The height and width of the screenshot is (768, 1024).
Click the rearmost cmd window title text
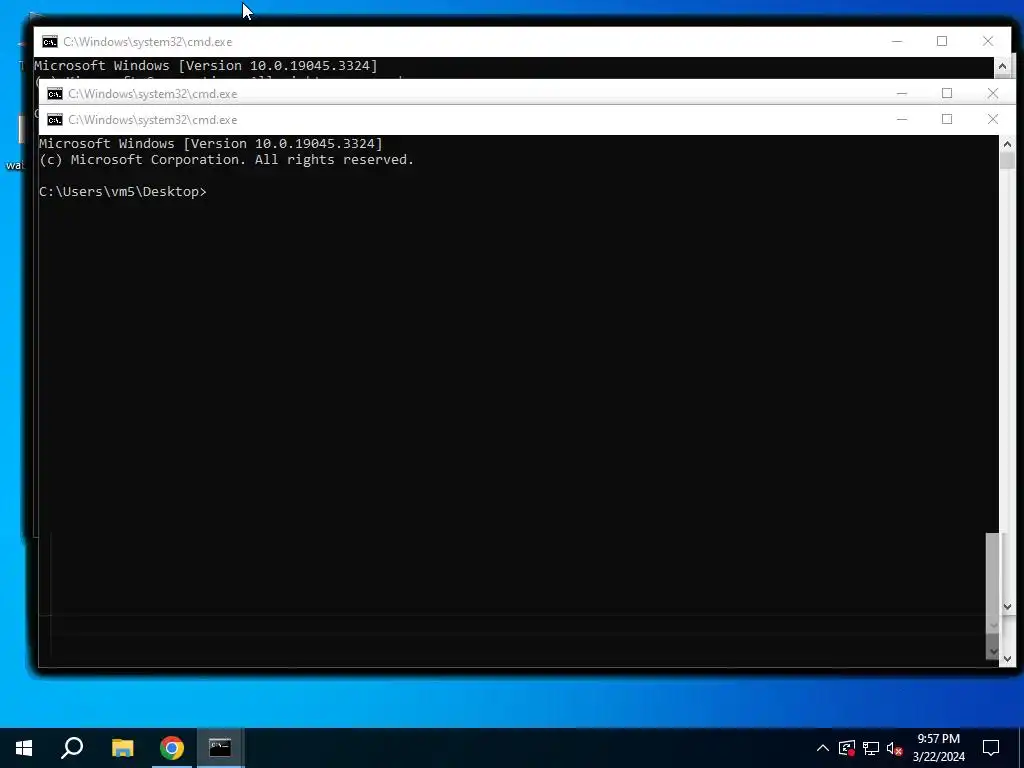(148, 42)
